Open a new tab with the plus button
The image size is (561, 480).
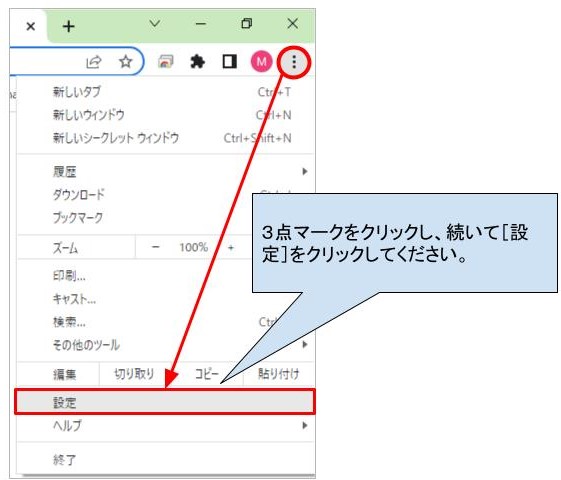click(68, 26)
